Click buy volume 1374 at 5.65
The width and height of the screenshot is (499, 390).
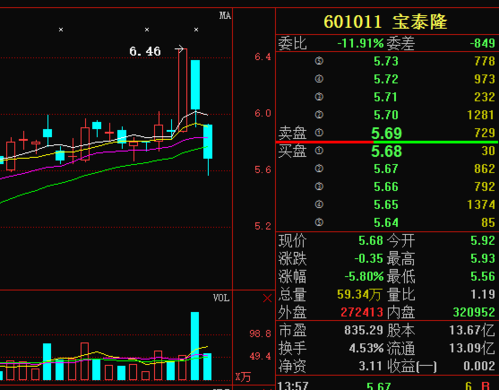point(481,205)
